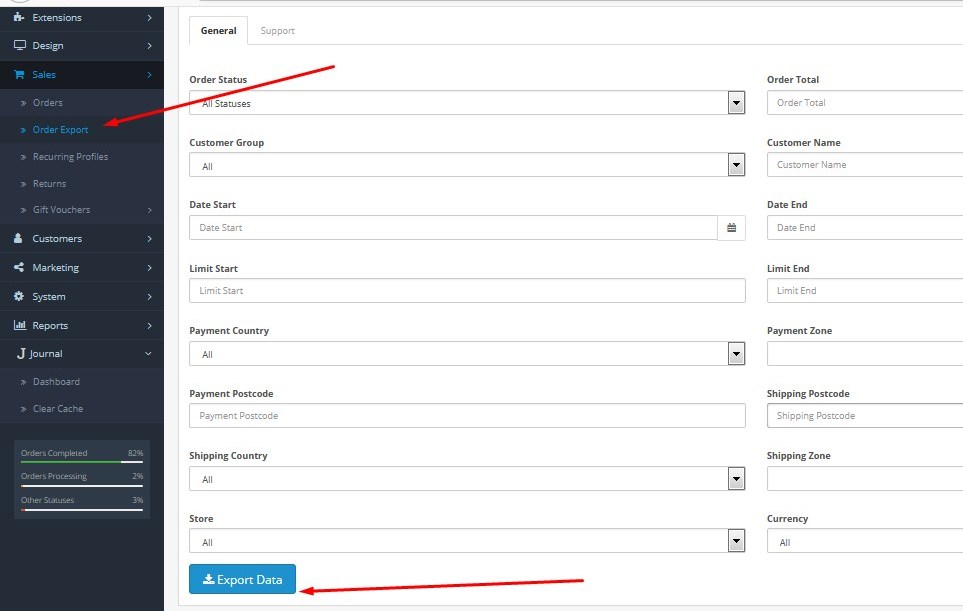Expand the Gift Vouchers submenu chevron
963x611 pixels.
149,210
